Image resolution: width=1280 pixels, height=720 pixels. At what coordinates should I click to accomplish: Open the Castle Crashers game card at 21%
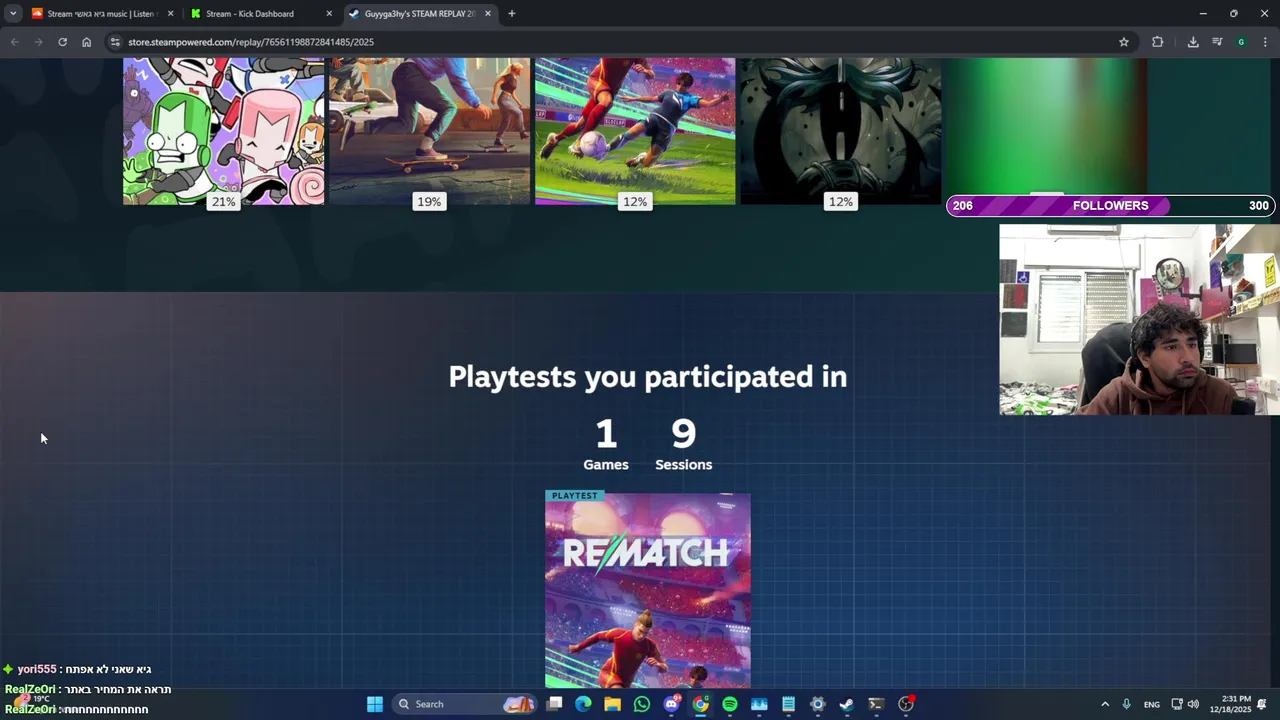tap(223, 131)
